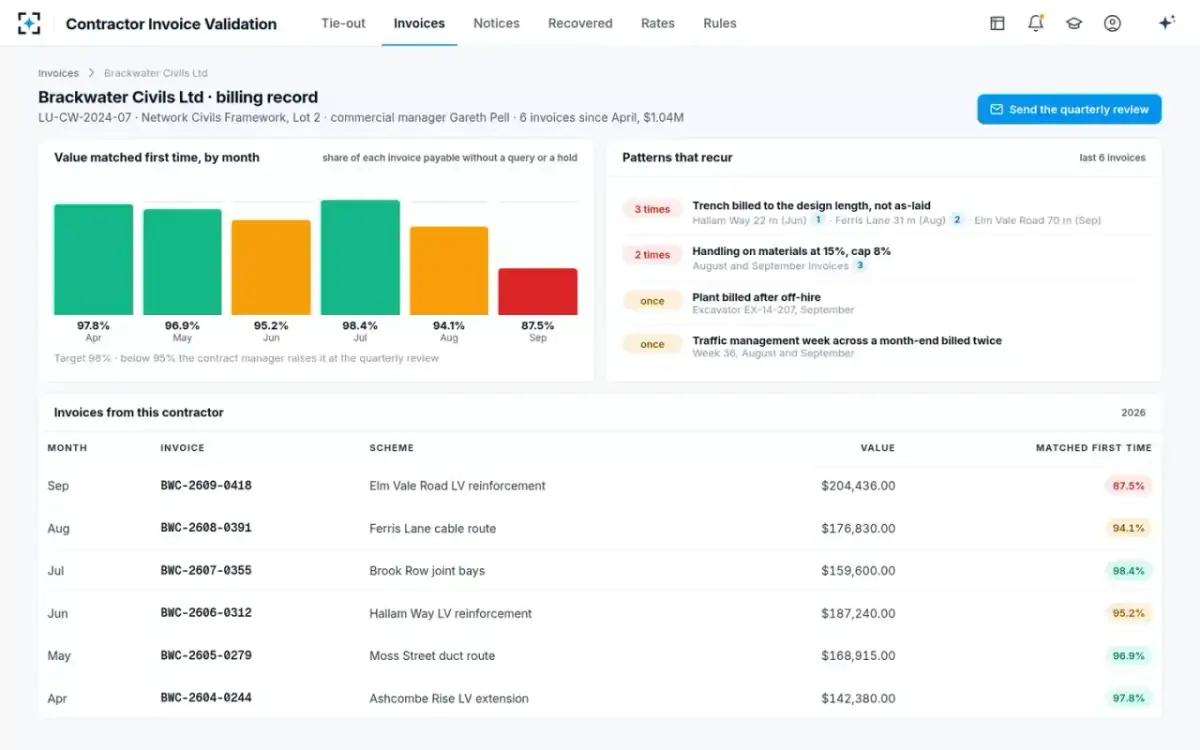Go to the Recovered tab
Image resolution: width=1200 pixels, height=750 pixels.
(x=580, y=23)
